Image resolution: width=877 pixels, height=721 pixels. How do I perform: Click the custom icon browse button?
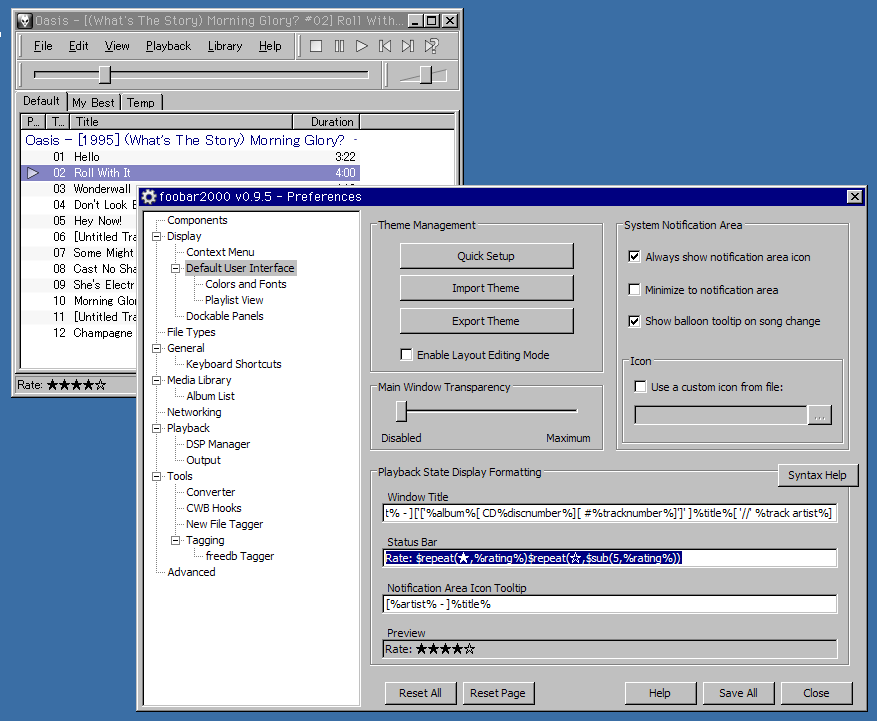point(820,415)
